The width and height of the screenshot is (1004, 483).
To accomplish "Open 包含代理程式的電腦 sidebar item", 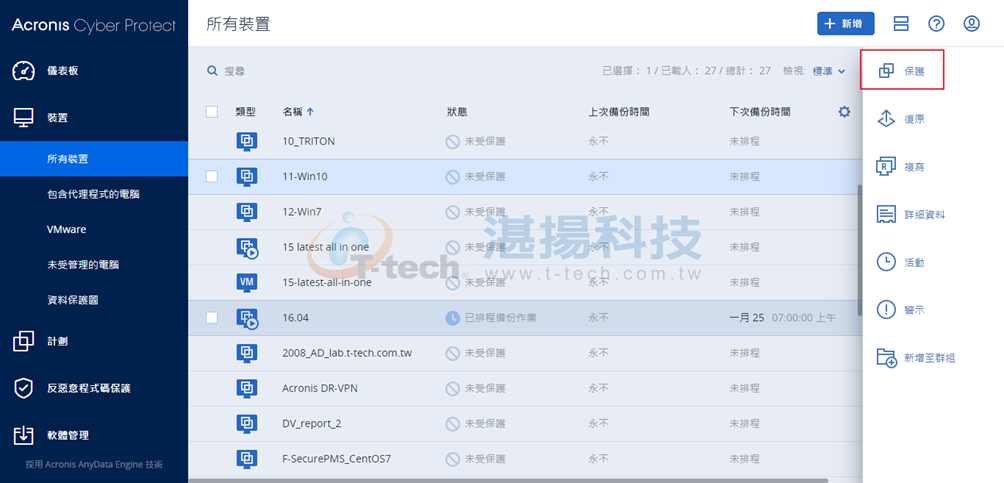I will [94, 194].
